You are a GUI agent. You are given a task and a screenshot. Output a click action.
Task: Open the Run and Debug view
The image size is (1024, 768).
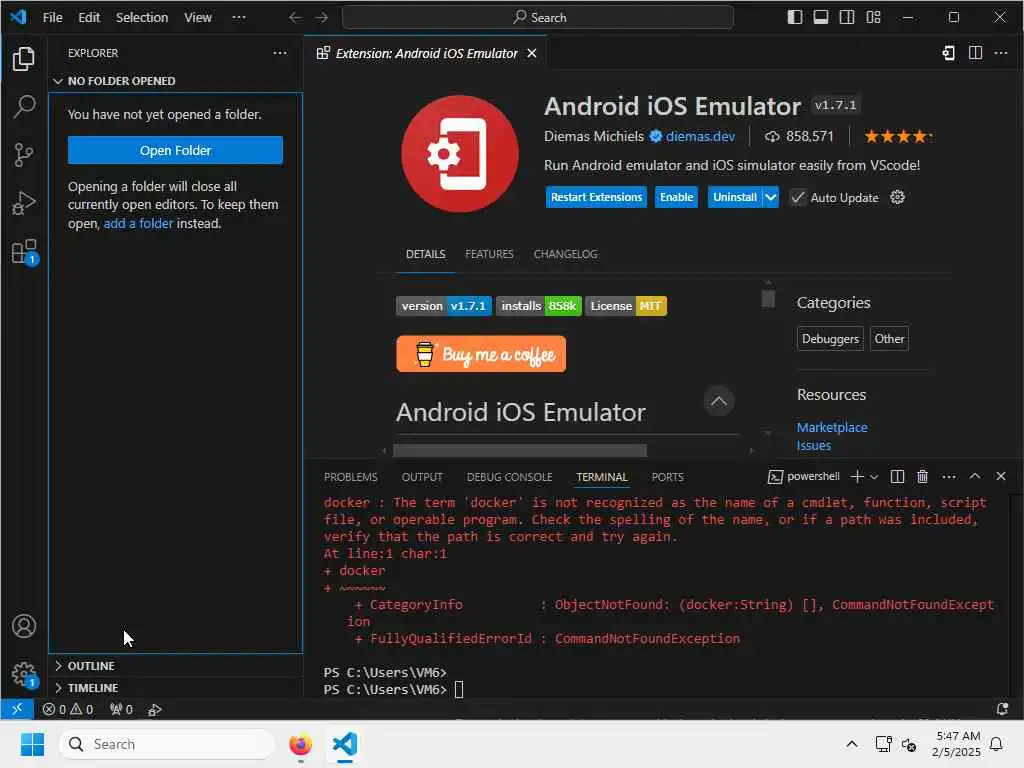point(24,203)
